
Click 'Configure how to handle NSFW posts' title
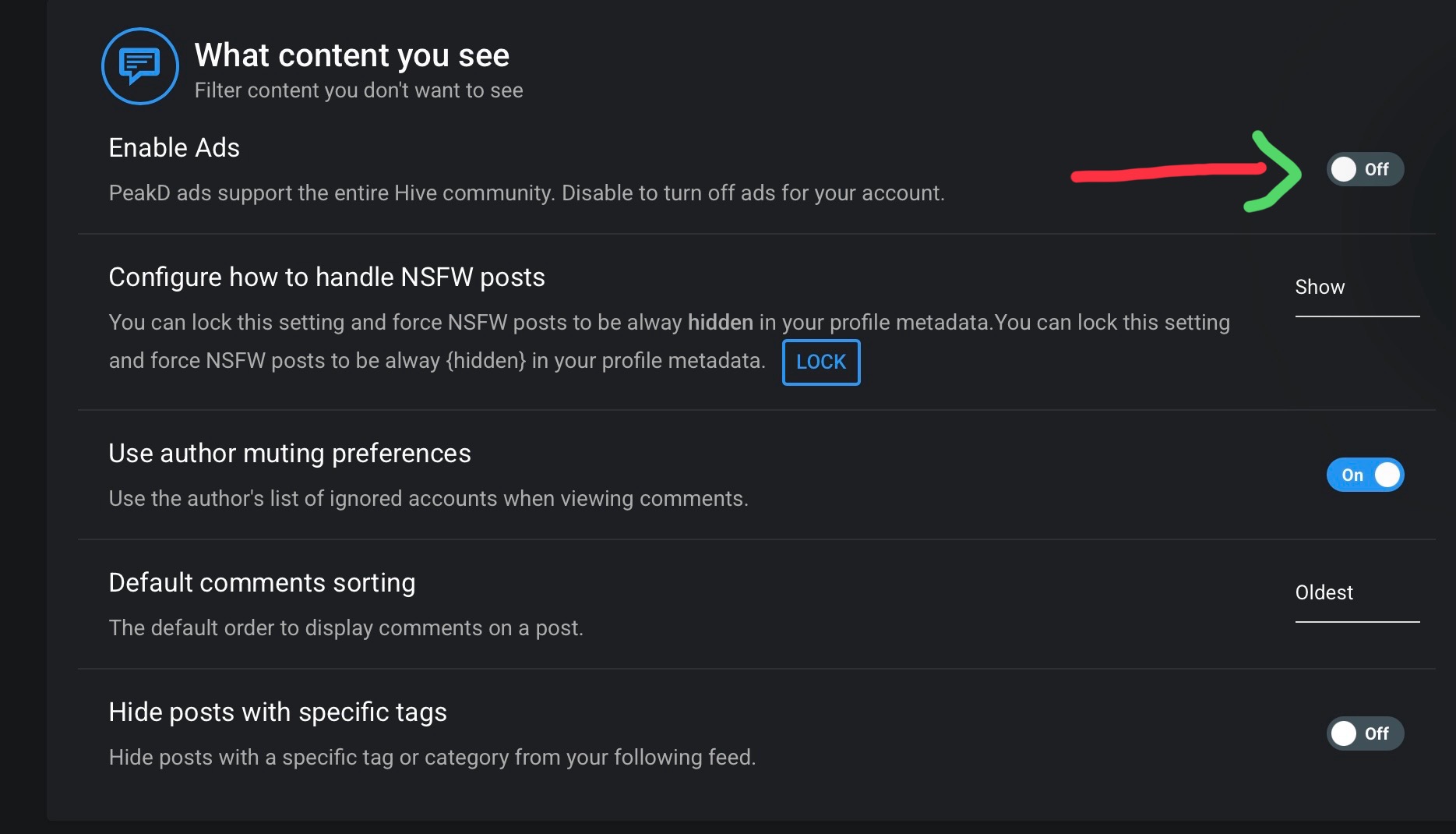326,277
